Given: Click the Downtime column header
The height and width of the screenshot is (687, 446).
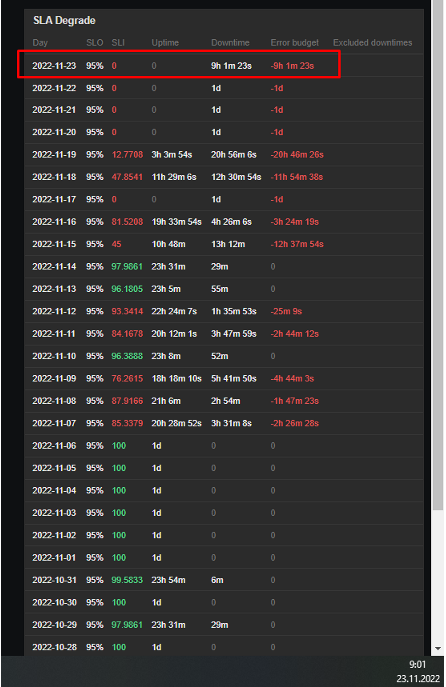Looking at the screenshot, I should coord(230,43).
